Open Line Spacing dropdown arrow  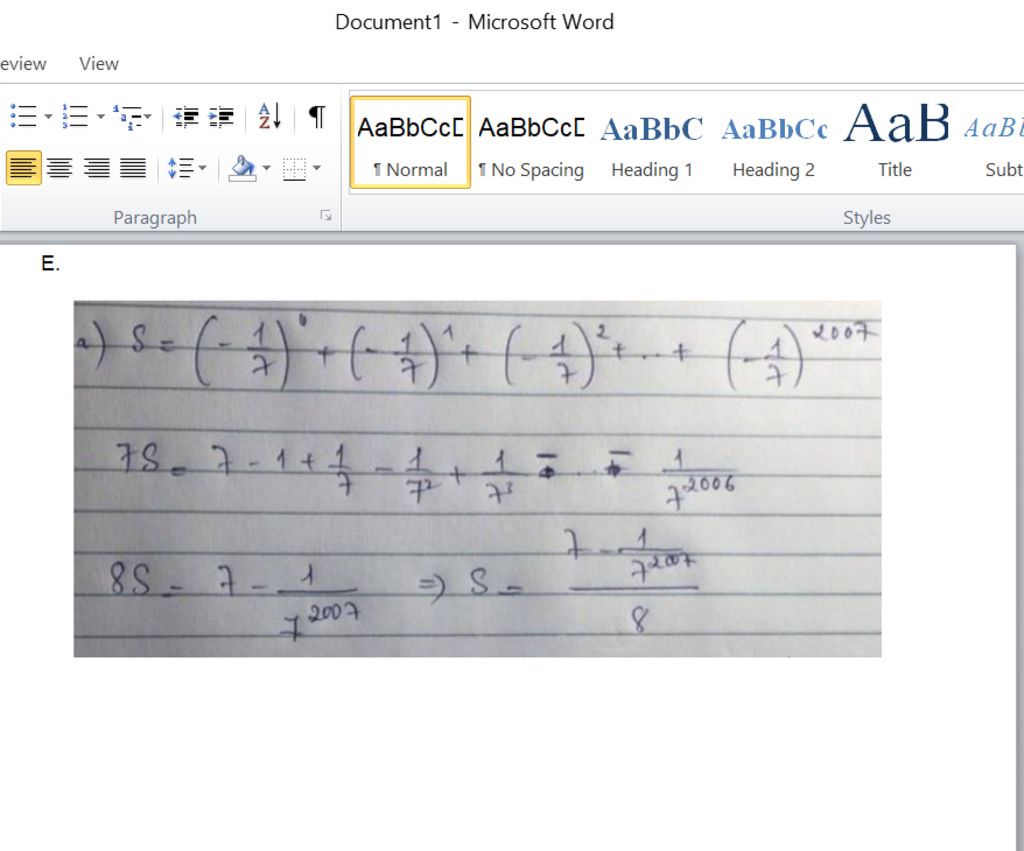tap(202, 169)
